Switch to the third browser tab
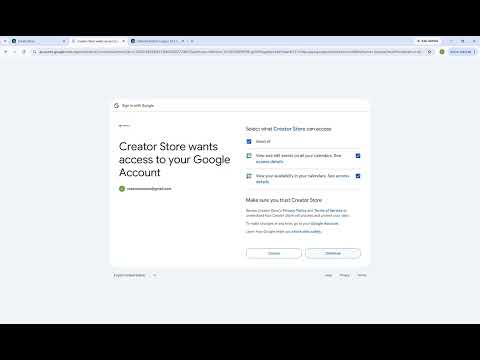 tap(157, 41)
